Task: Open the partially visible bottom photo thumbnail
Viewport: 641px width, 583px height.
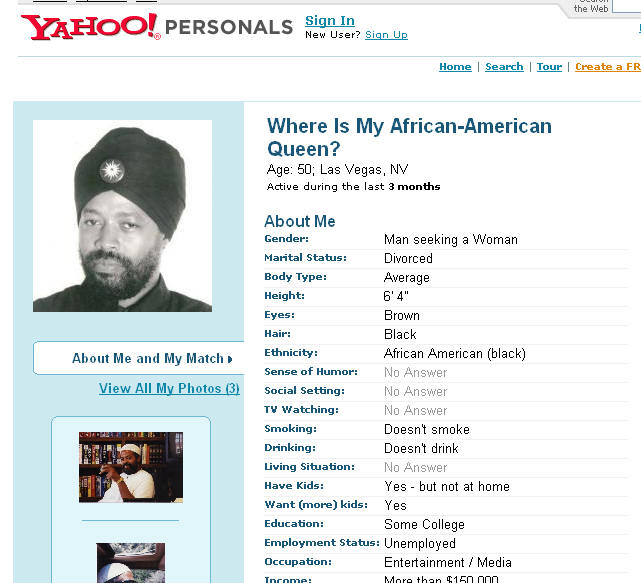Action: point(131,563)
